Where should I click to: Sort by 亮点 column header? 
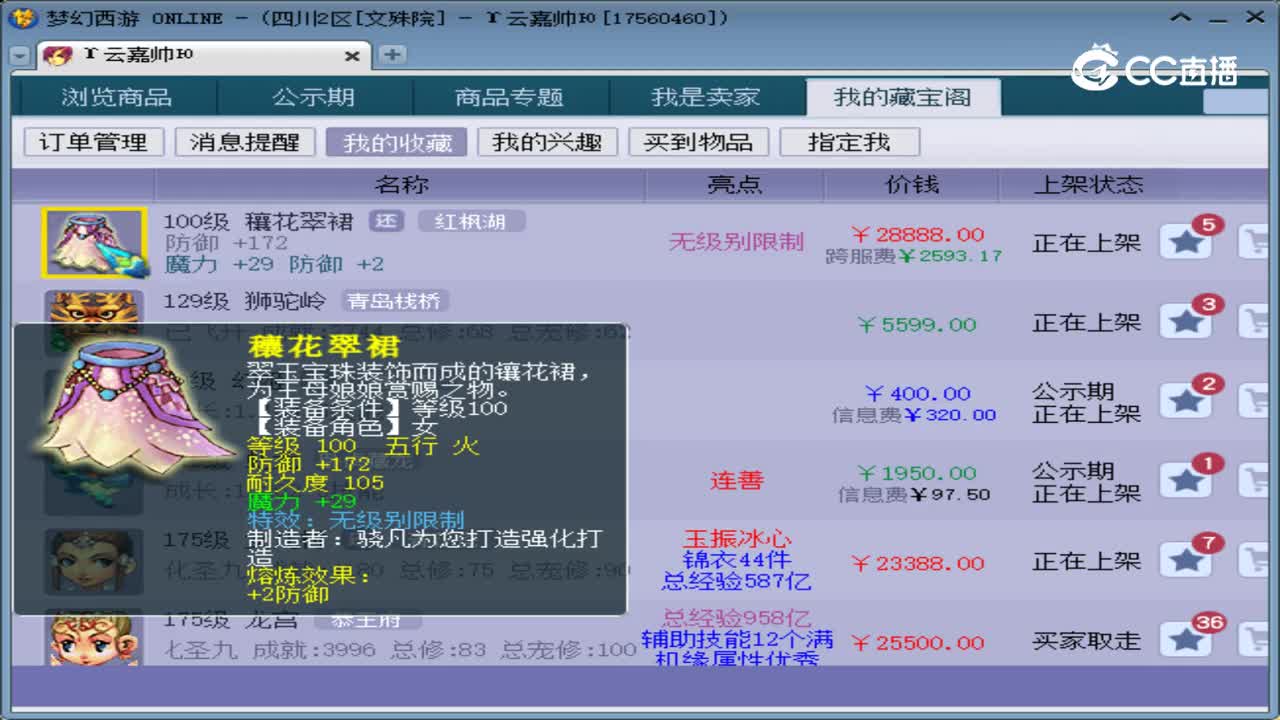[735, 185]
